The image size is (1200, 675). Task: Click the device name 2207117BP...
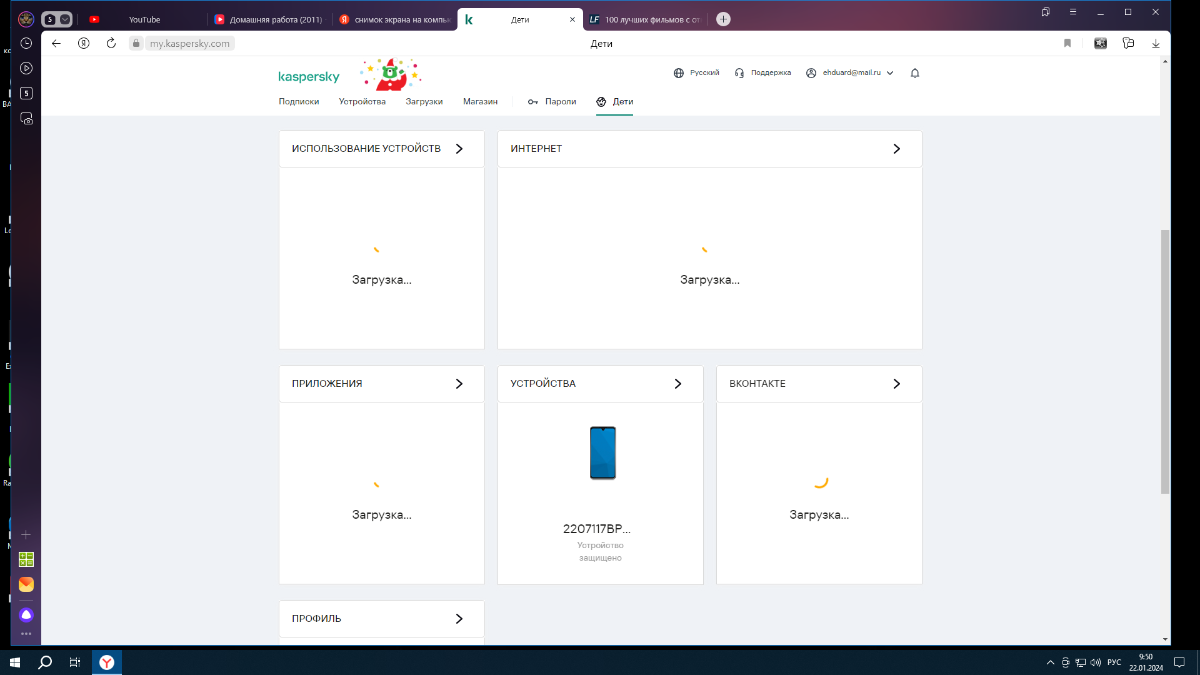pos(597,529)
